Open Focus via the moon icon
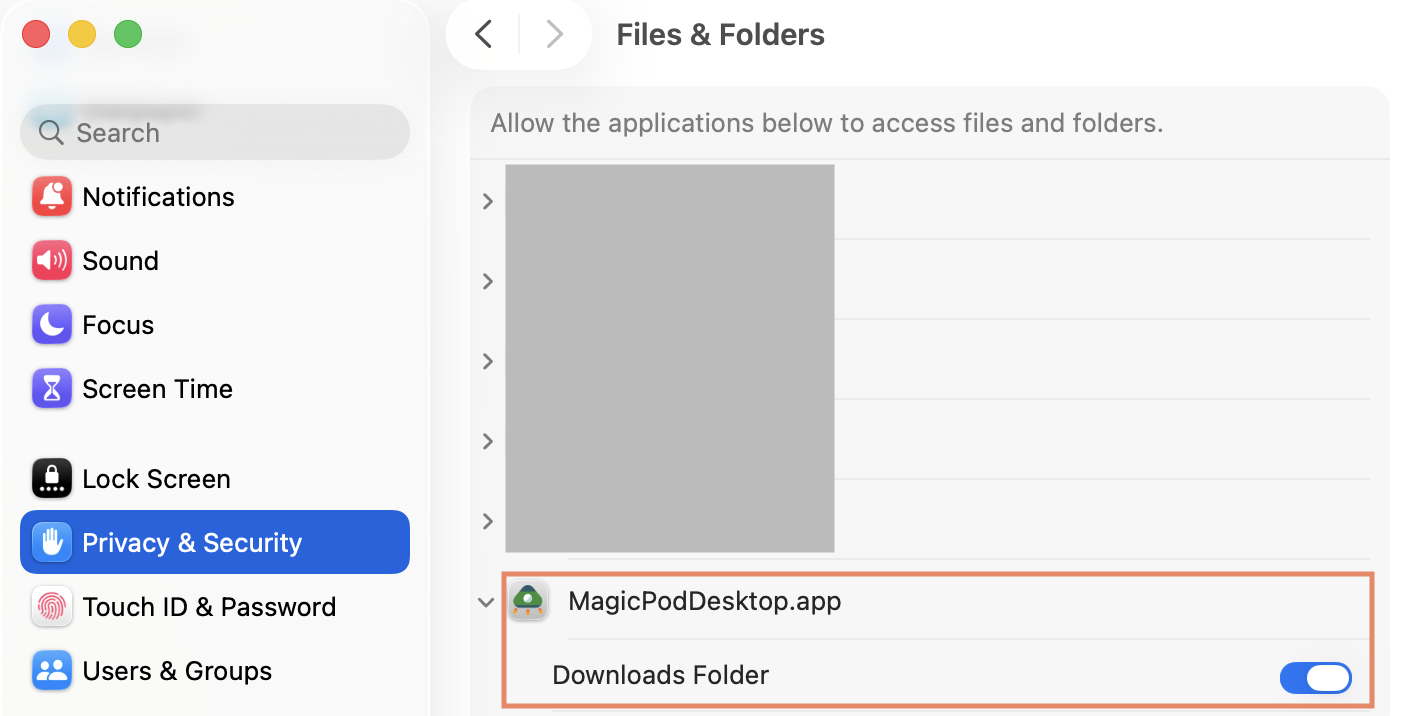This screenshot has width=1410, height=716. [x=52, y=325]
